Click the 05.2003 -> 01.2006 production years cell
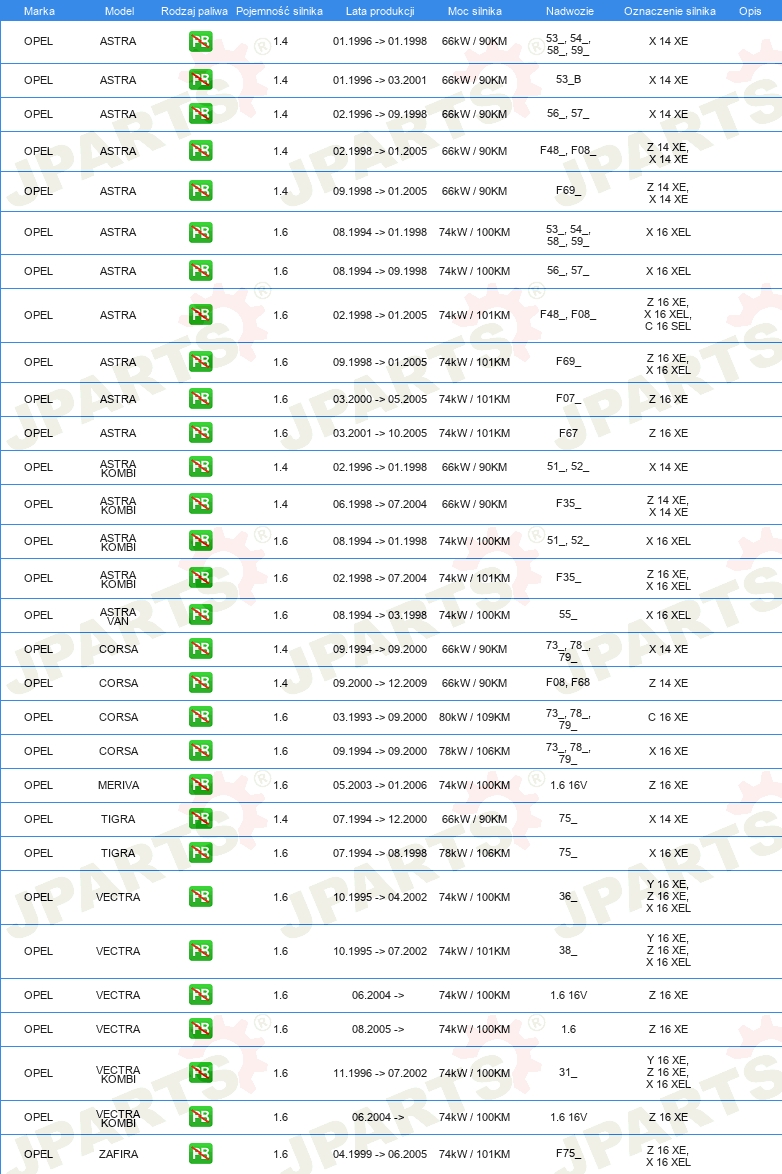Screen dimensions: 782x1174 point(380,785)
